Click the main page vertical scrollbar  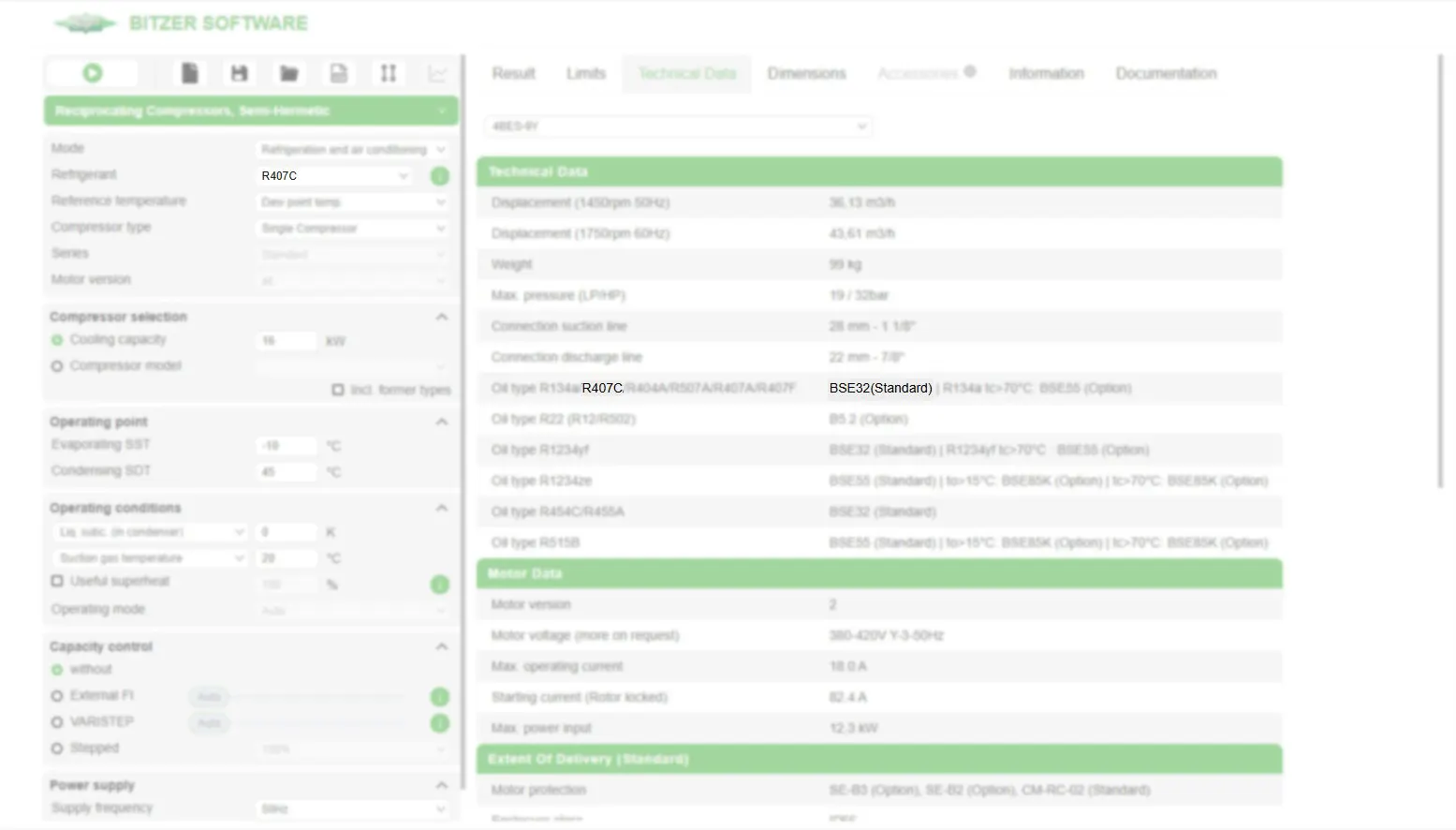click(1441, 272)
